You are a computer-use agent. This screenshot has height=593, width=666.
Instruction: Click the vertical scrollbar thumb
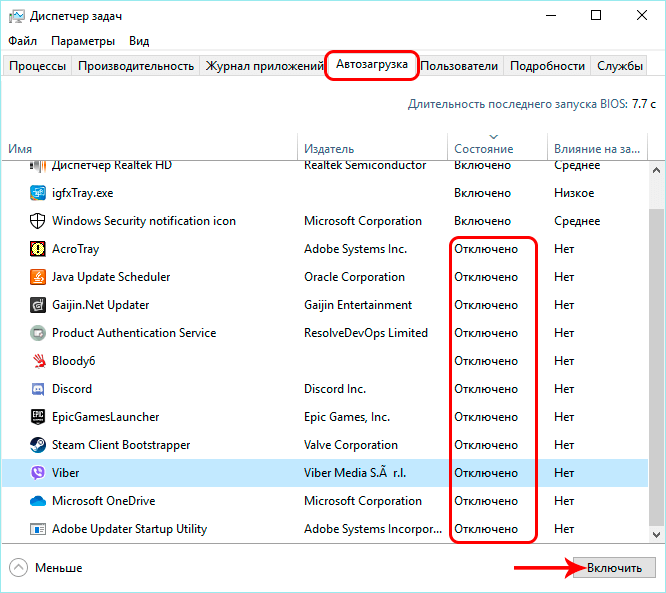656,367
